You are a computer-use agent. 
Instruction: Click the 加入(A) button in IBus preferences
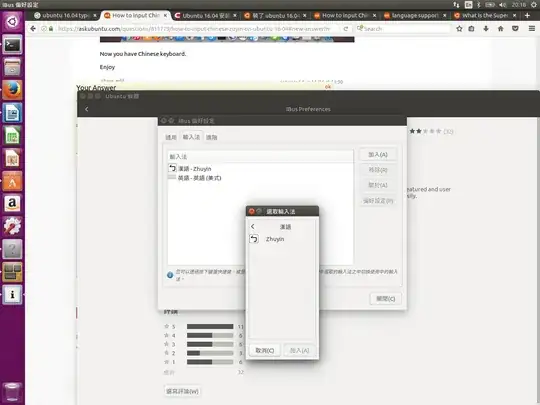(x=378, y=155)
